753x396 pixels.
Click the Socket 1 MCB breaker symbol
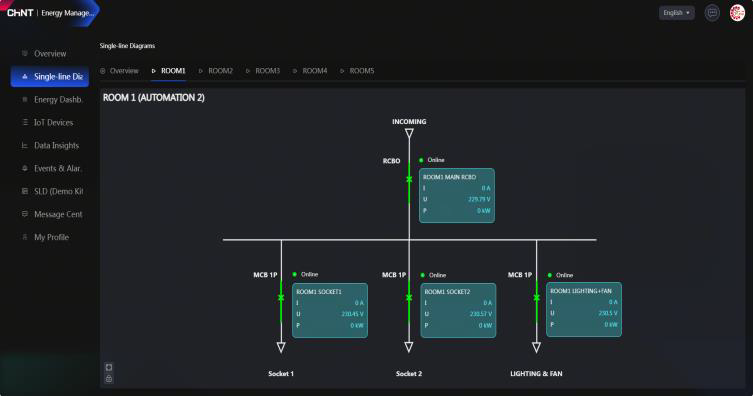[x=281, y=298]
